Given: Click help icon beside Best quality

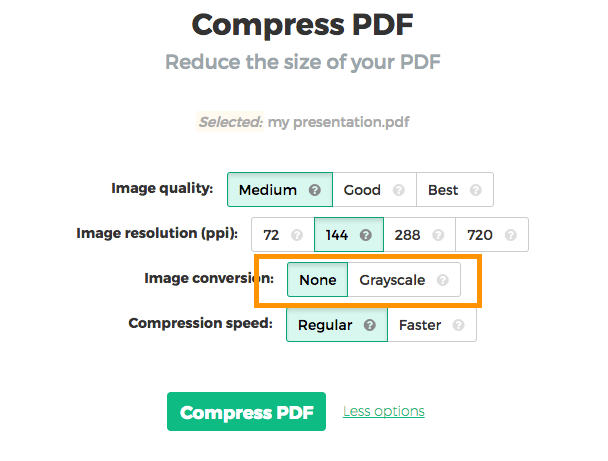Looking at the screenshot, I should (476, 190).
